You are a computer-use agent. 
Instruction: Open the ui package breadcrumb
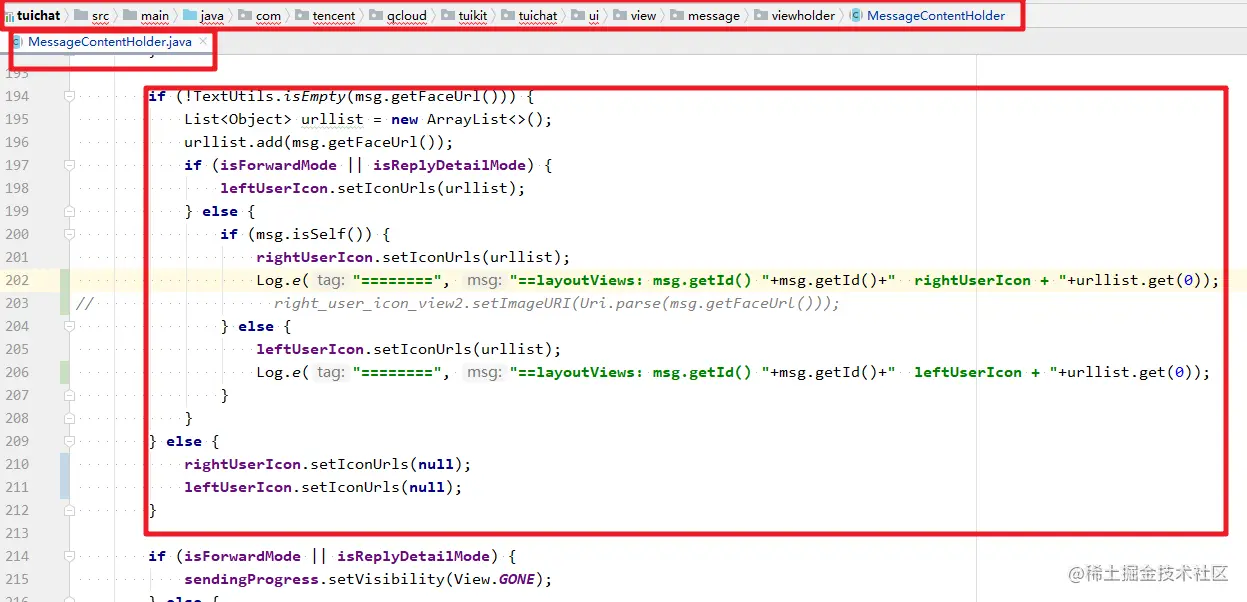click(585, 16)
